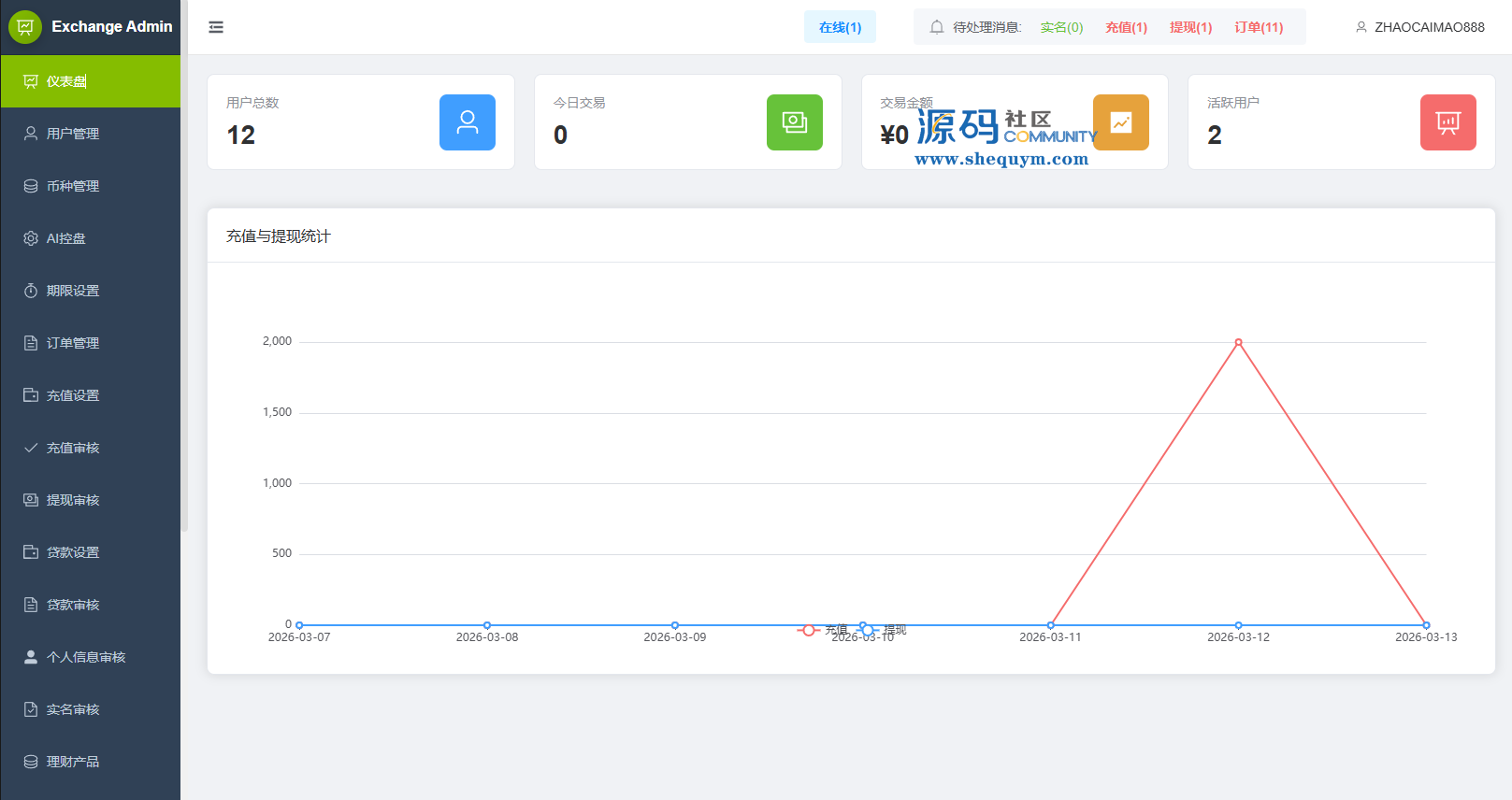Click the green today's trades icon
Image resolution: width=1512 pixels, height=800 pixels.
[x=795, y=122]
